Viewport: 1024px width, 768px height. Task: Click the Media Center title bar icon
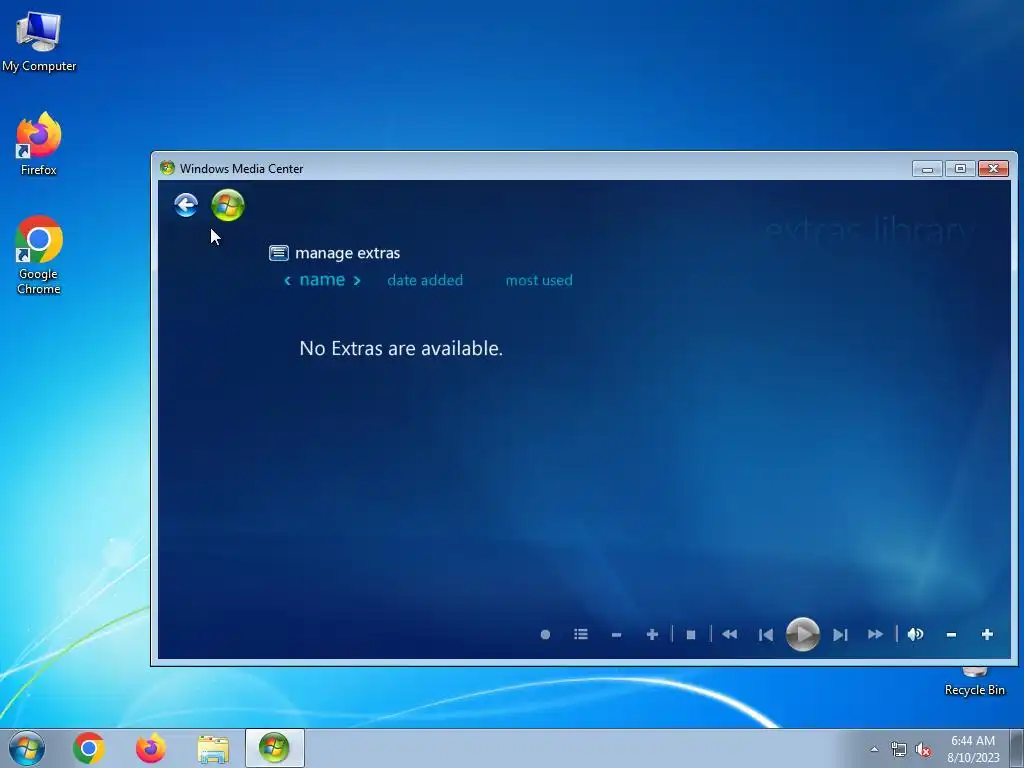pyautogui.click(x=167, y=168)
